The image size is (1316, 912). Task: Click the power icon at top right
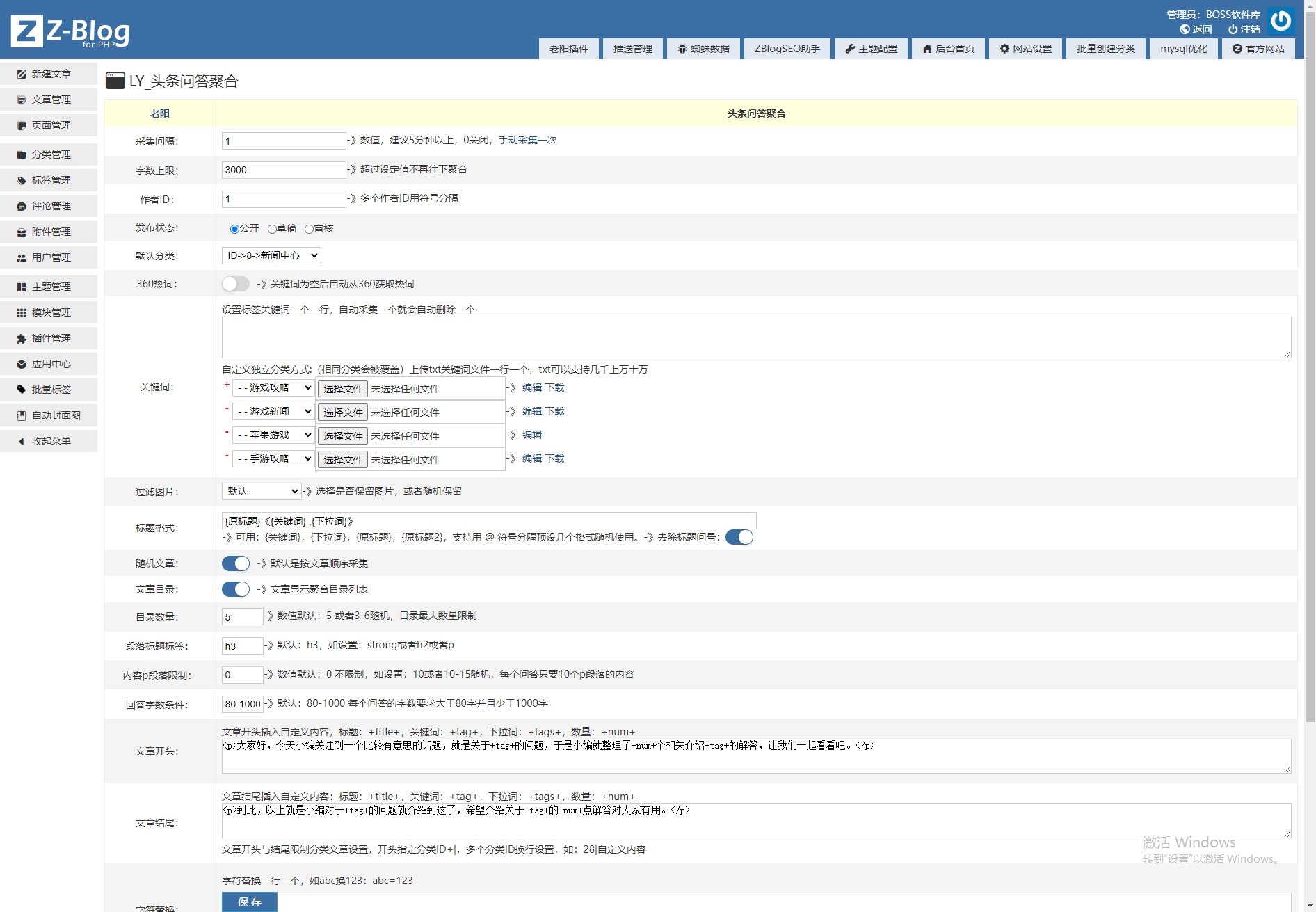coord(1281,21)
